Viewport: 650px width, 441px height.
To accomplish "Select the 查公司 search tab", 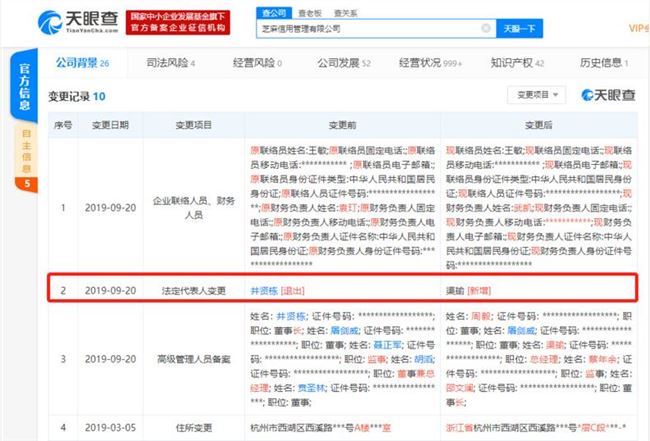I will tap(274, 13).
